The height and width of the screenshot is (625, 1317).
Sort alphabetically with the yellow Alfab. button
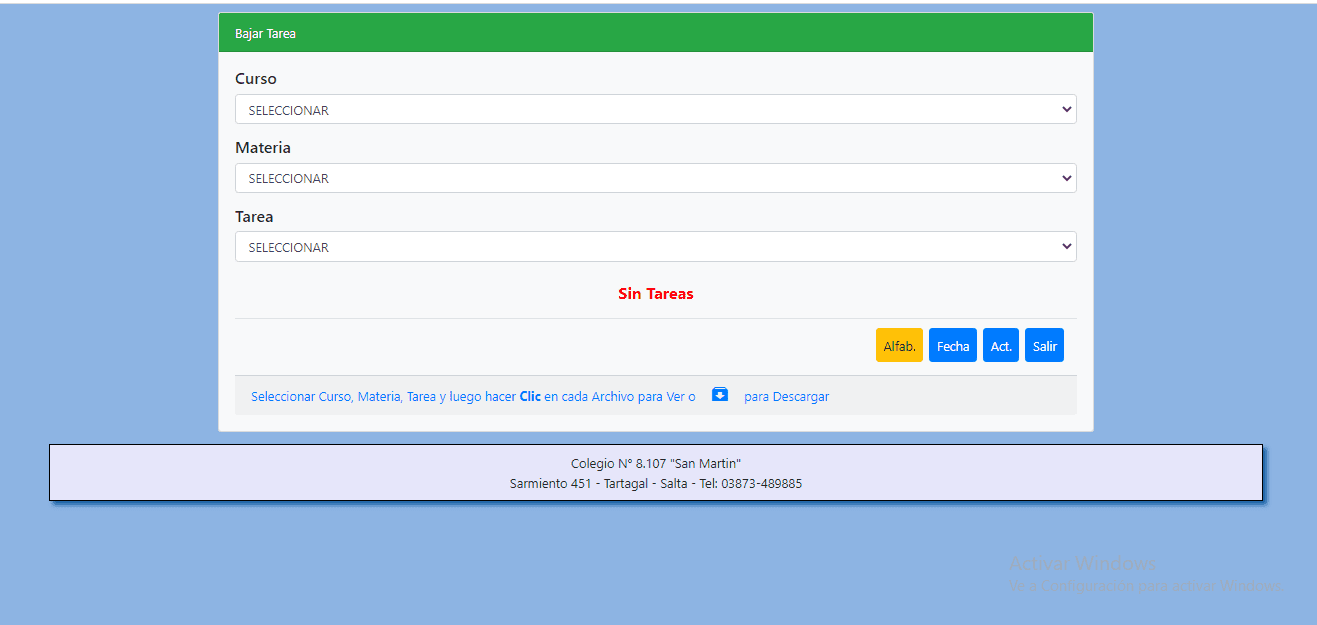tap(899, 346)
